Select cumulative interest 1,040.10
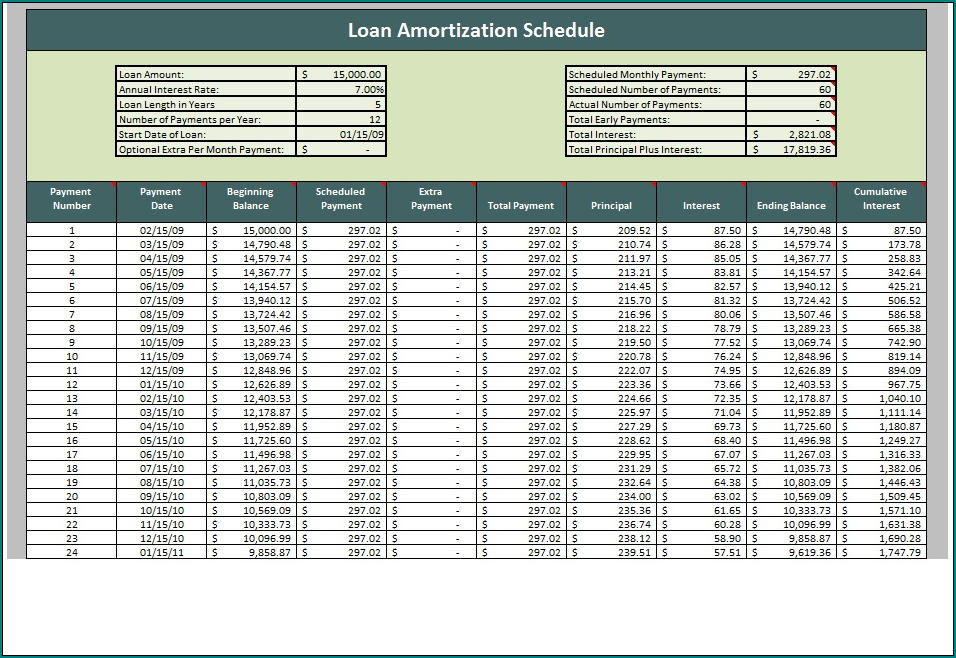The width and height of the screenshot is (956, 658). click(882, 399)
